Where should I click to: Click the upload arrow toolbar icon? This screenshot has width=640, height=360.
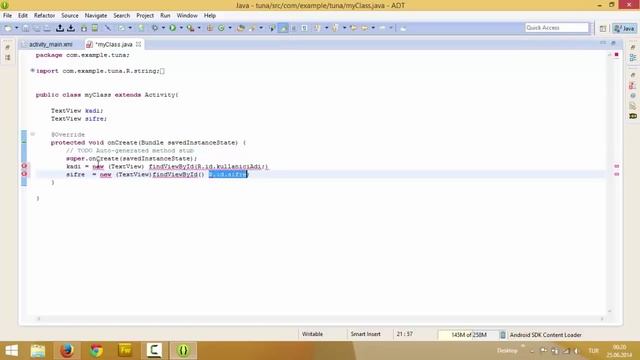[x=60, y=28]
